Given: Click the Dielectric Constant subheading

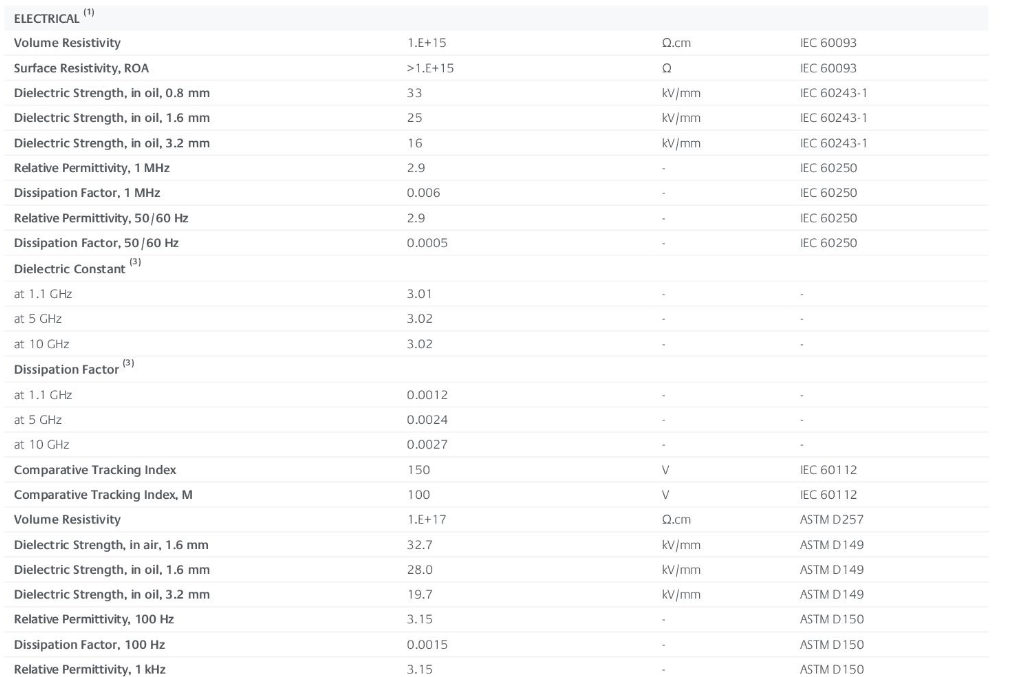Looking at the screenshot, I should [69, 269].
